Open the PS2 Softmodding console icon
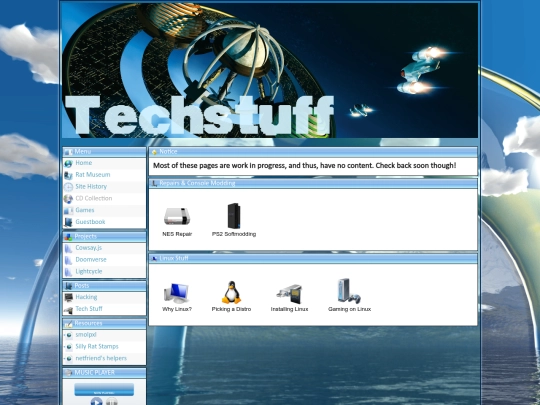Image resolution: width=540 pixels, height=405 pixels. (234, 216)
